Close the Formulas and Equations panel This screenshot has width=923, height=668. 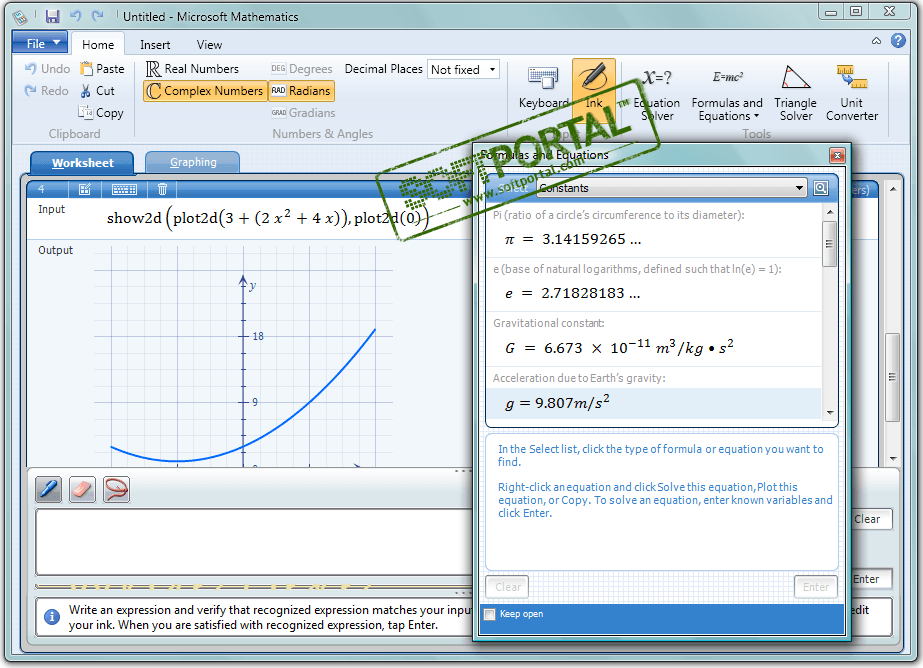pyautogui.click(x=837, y=155)
